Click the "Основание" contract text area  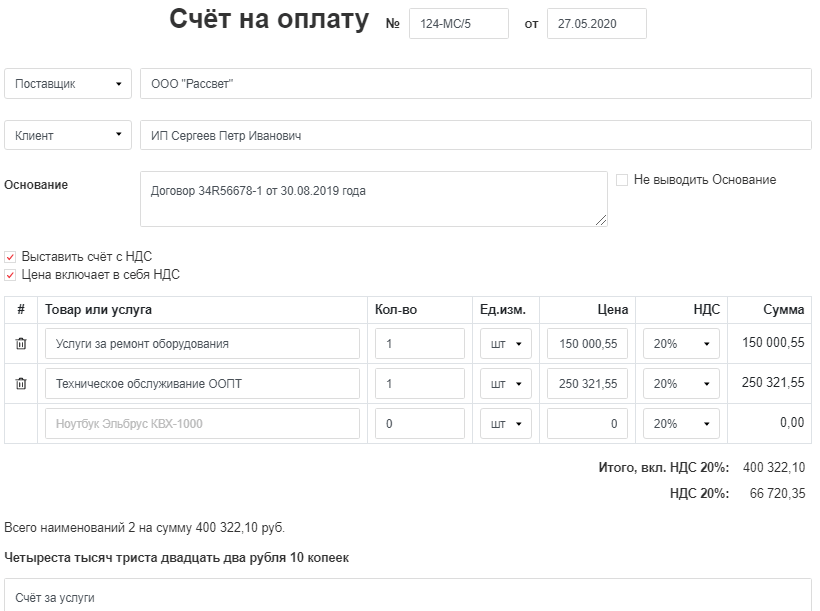[x=373, y=199]
